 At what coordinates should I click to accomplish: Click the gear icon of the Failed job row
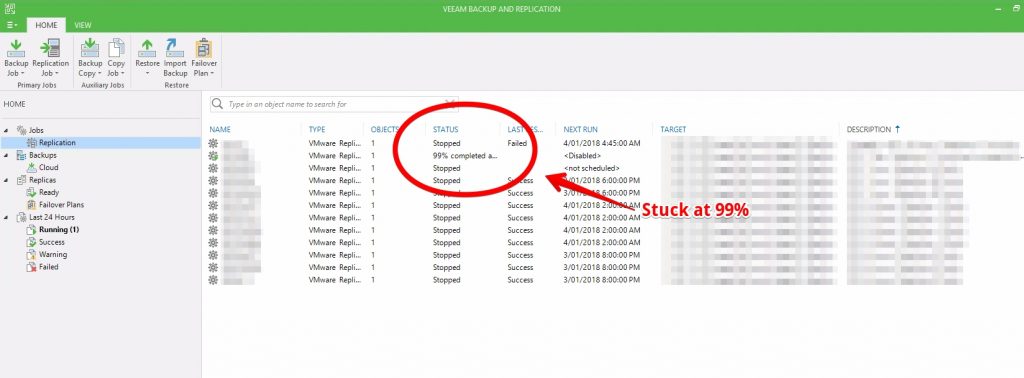(x=213, y=143)
